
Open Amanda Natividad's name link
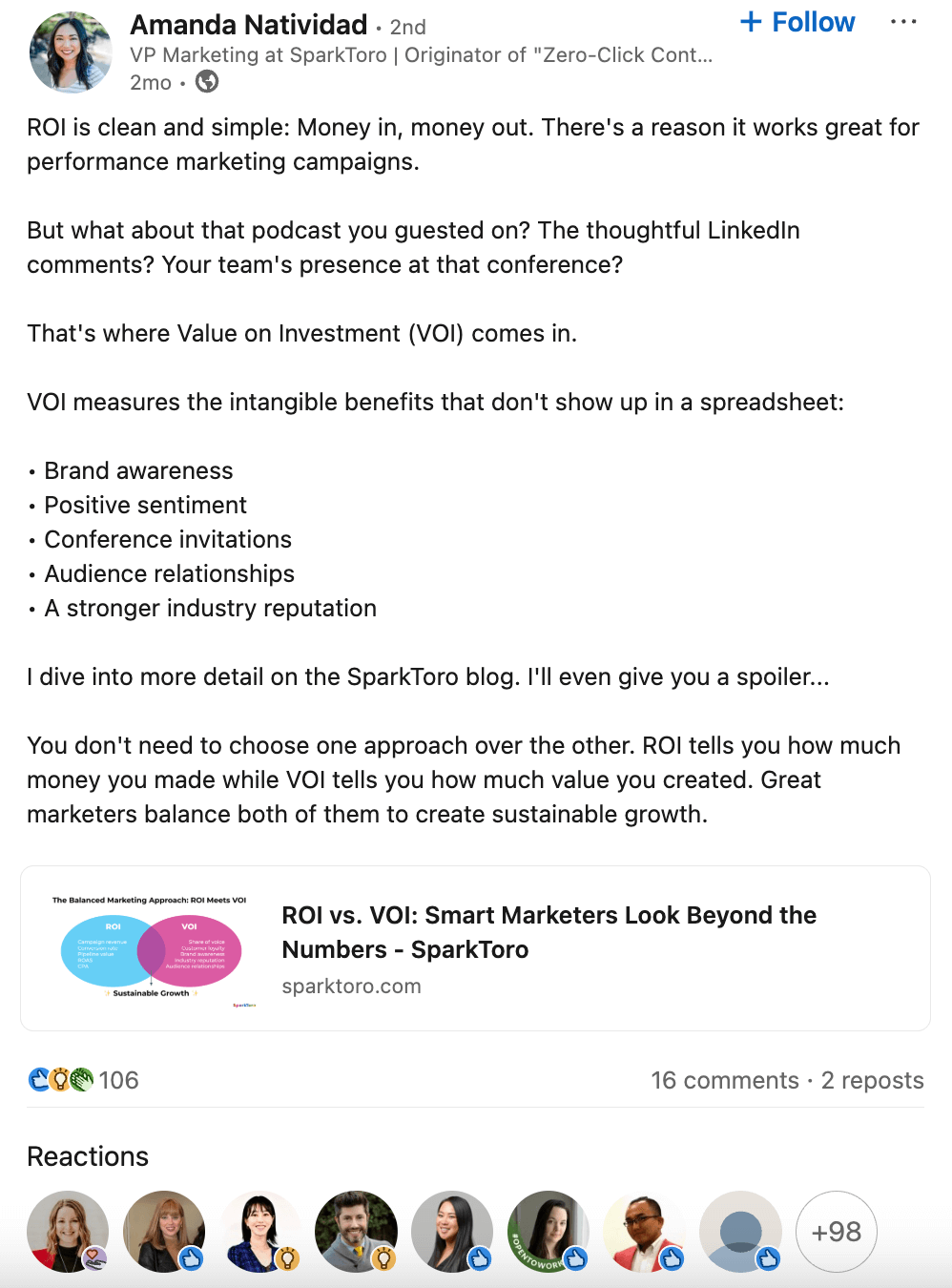tap(249, 24)
